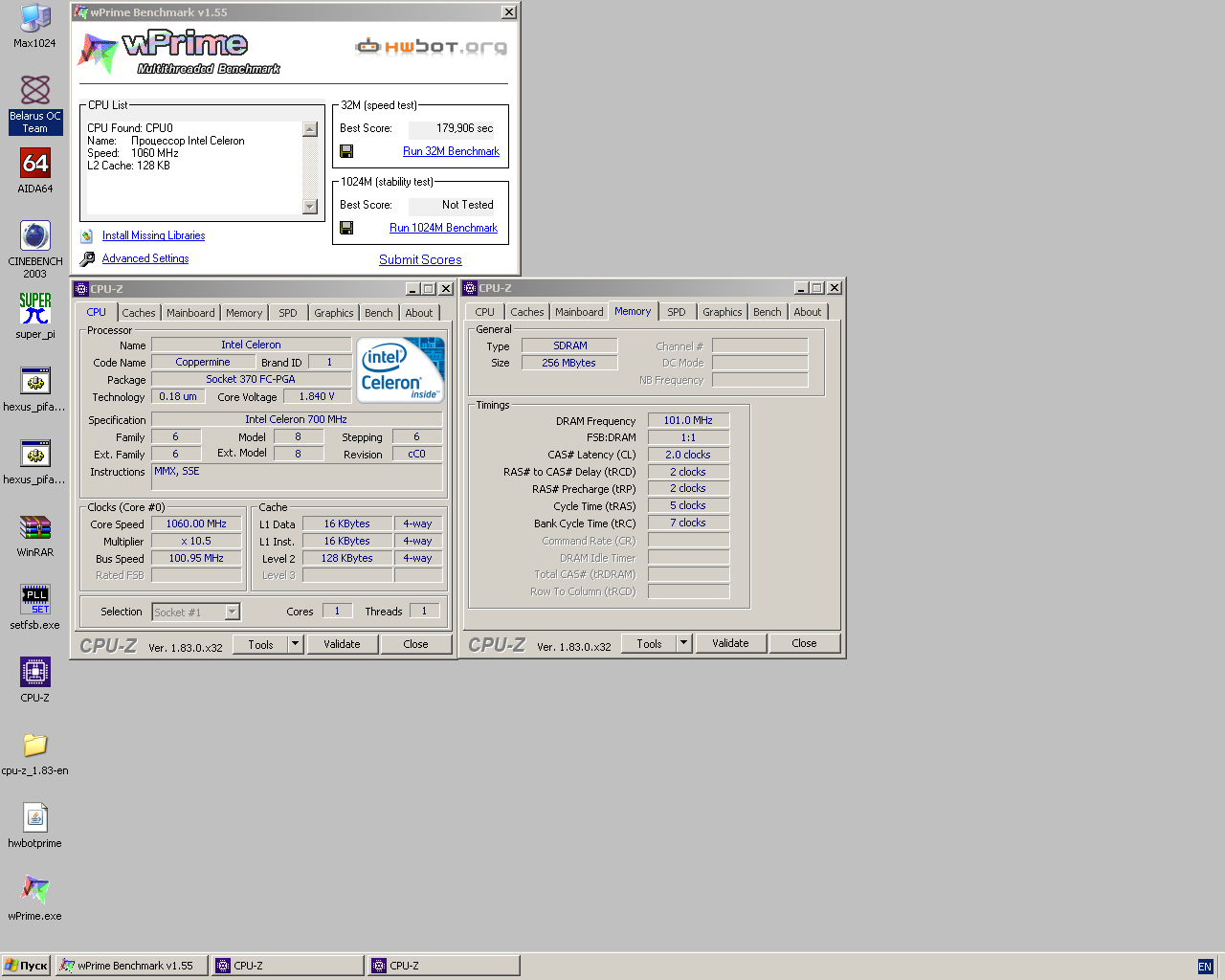Screen dimensions: 1225x980
Task: Open SPD tab in right CPU-Z window
Action: tap(677, 312)
